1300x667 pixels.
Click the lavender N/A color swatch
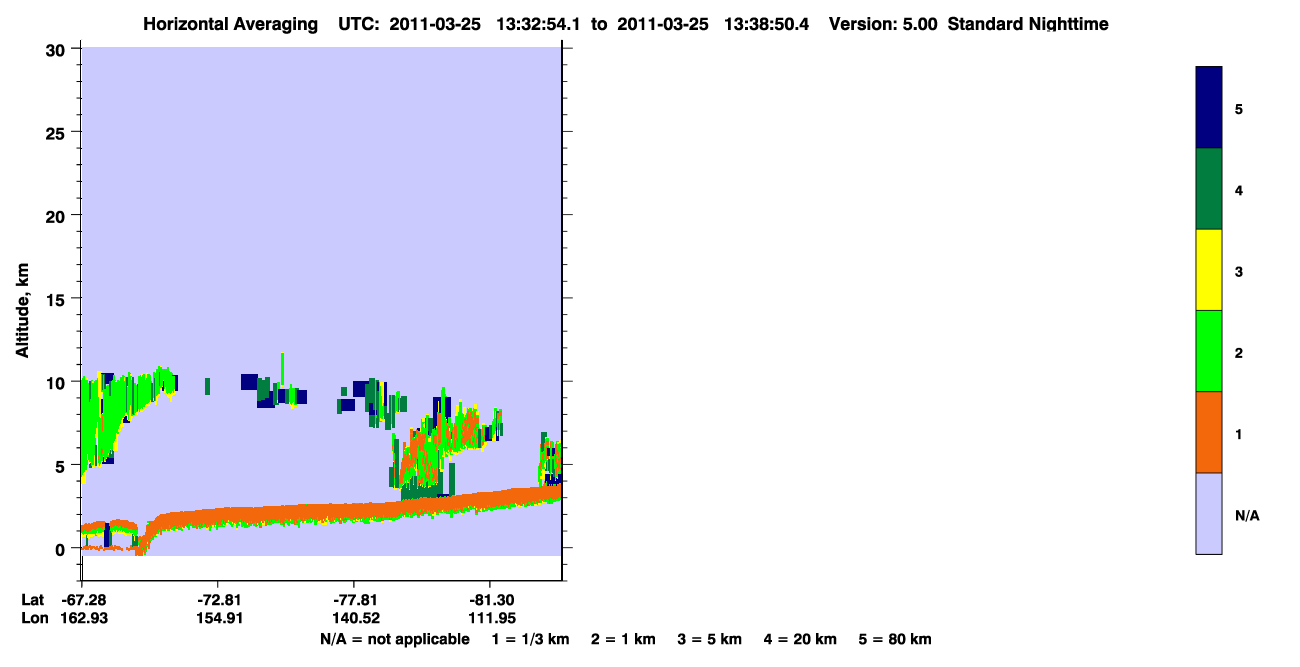click(x=1209, y=513)
